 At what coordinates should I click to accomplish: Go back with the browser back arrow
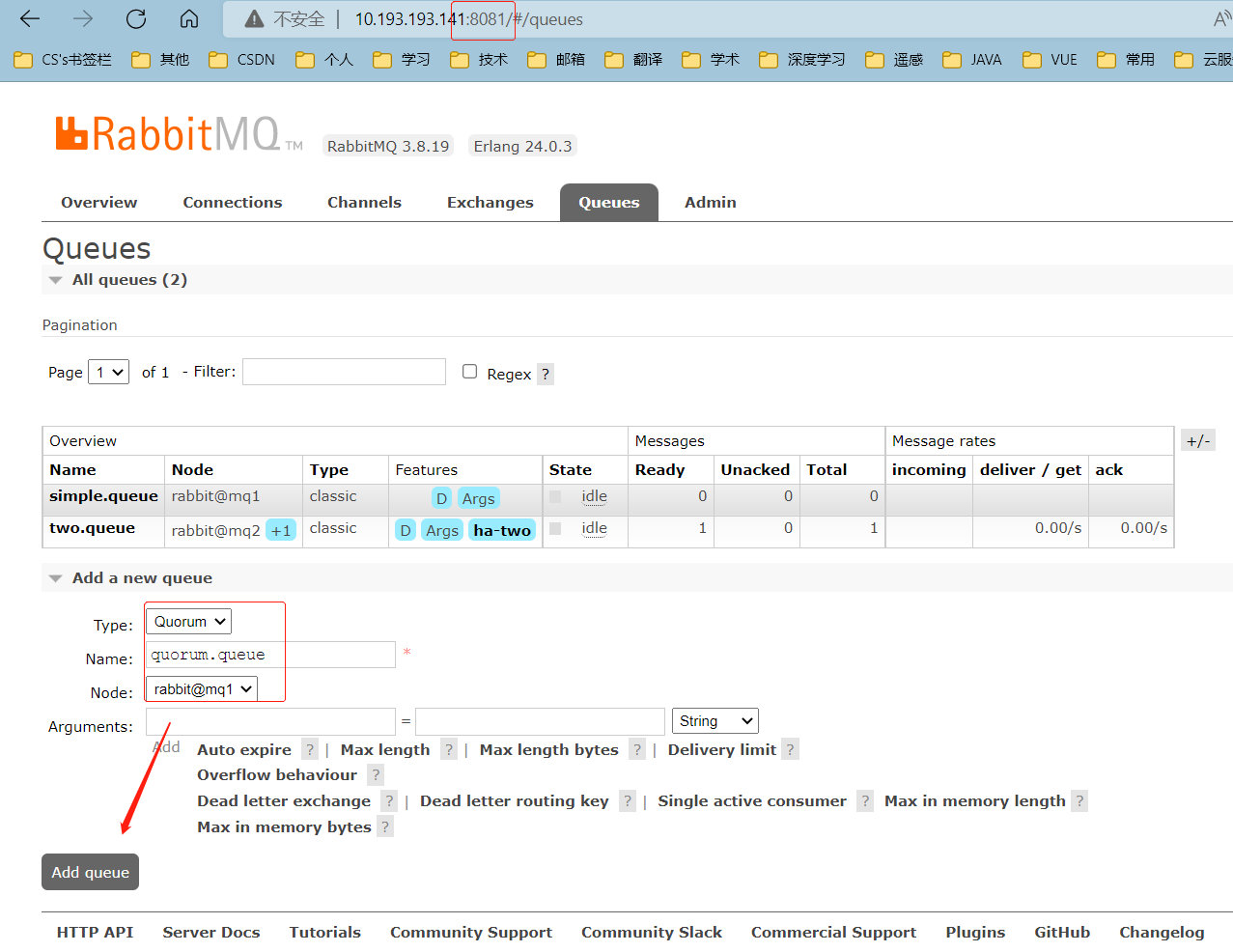click(30, 18)
